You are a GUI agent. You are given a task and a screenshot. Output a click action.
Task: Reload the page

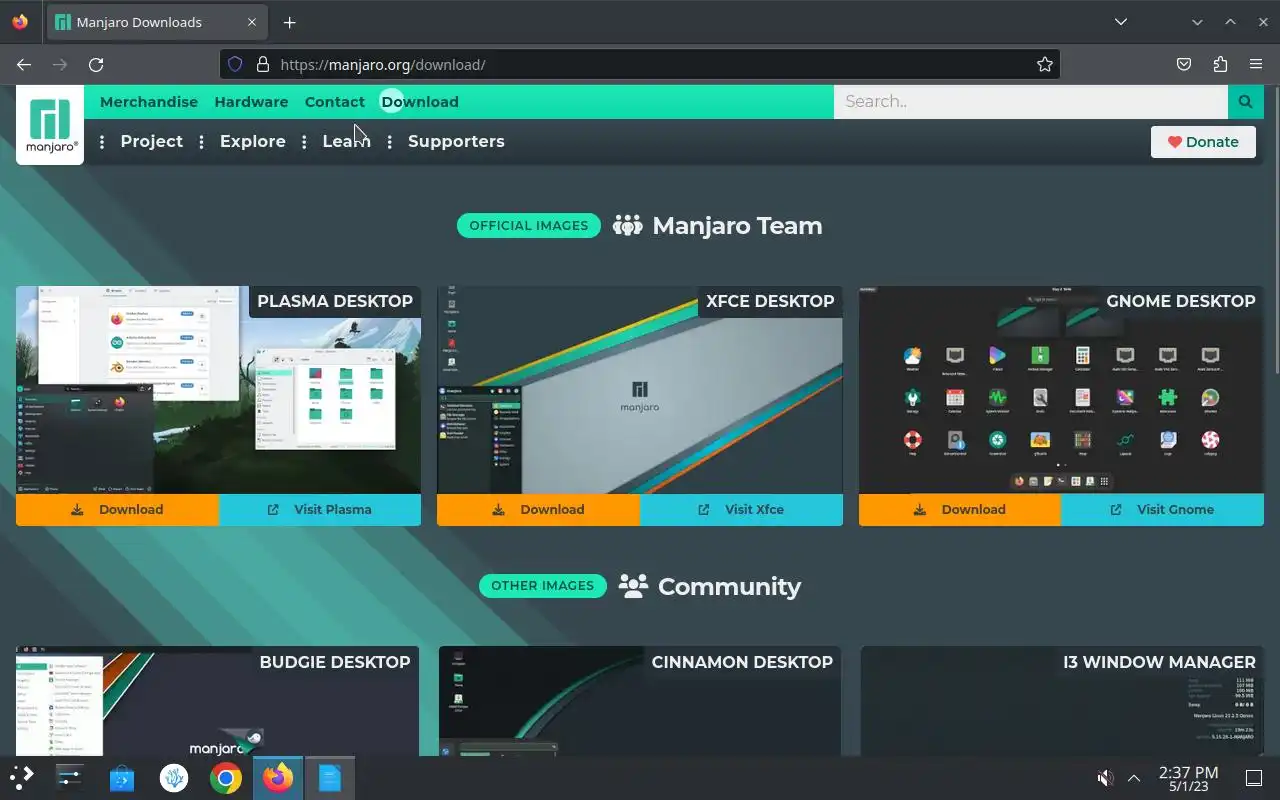coord(96,64)
